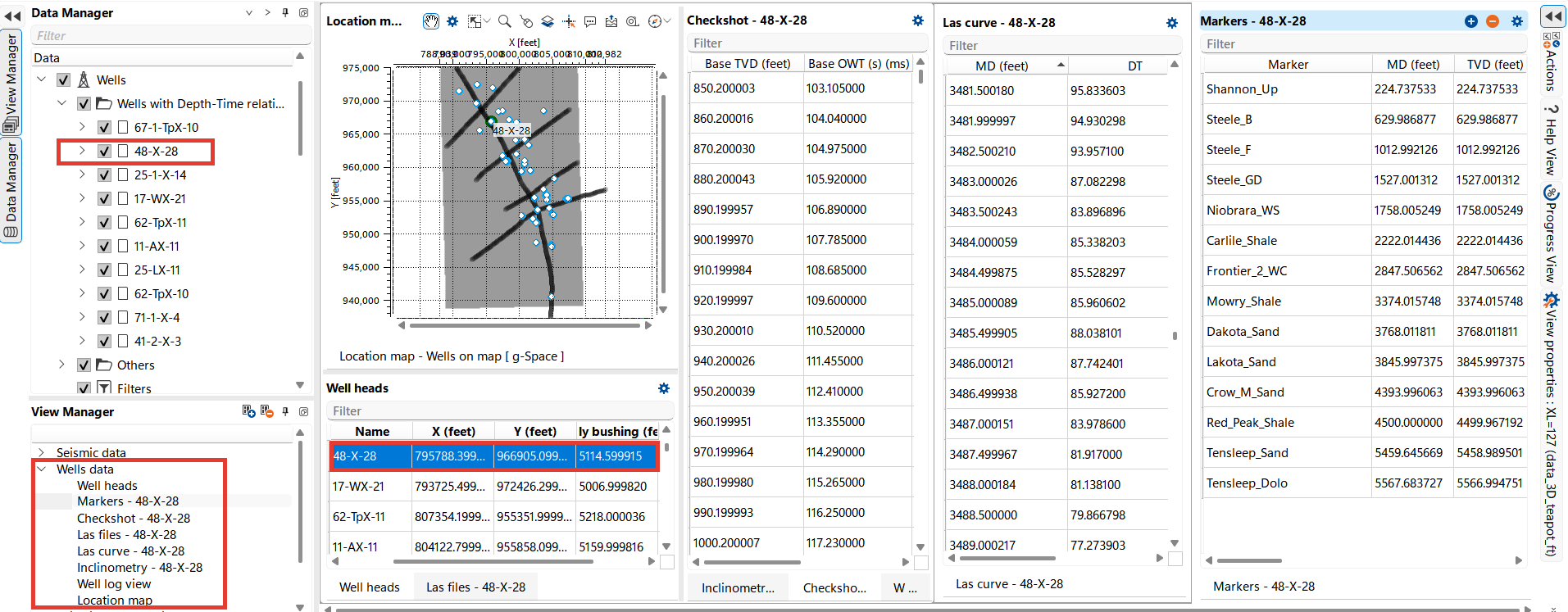Viewport: 1568px width, 612px height.
Task: Collapse the Wells tree node
Action: tap(42, 79)
